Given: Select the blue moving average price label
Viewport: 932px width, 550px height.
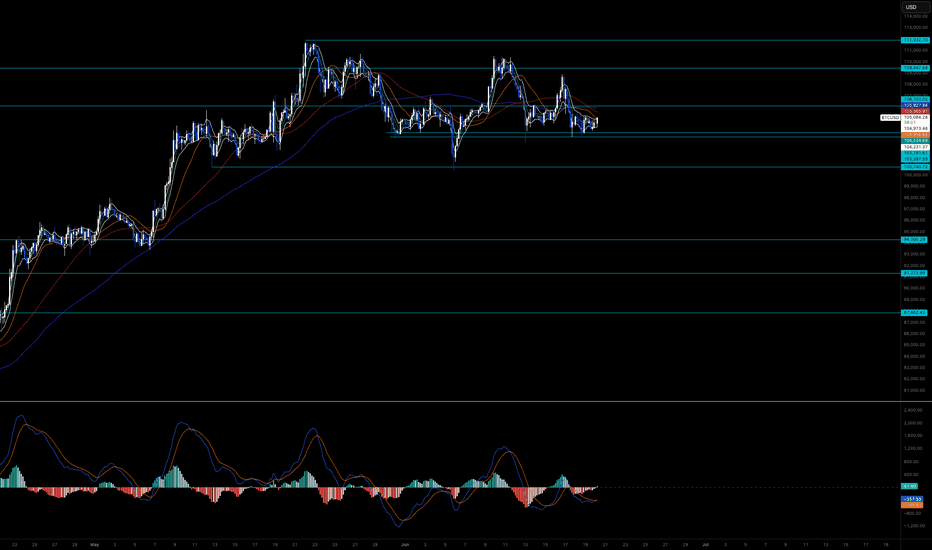Looking at the screenshot, I should point(915,105).
